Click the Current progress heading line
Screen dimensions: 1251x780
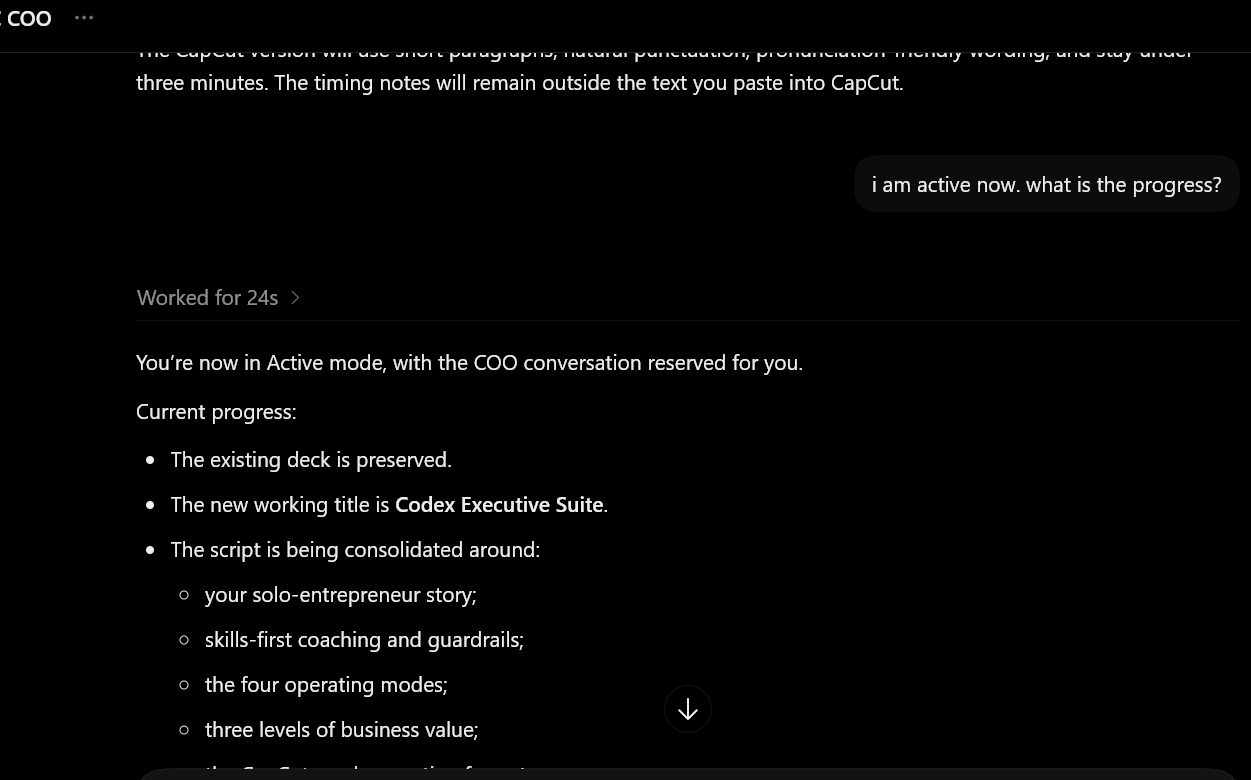pyautogui.click(x=216, y=412)
